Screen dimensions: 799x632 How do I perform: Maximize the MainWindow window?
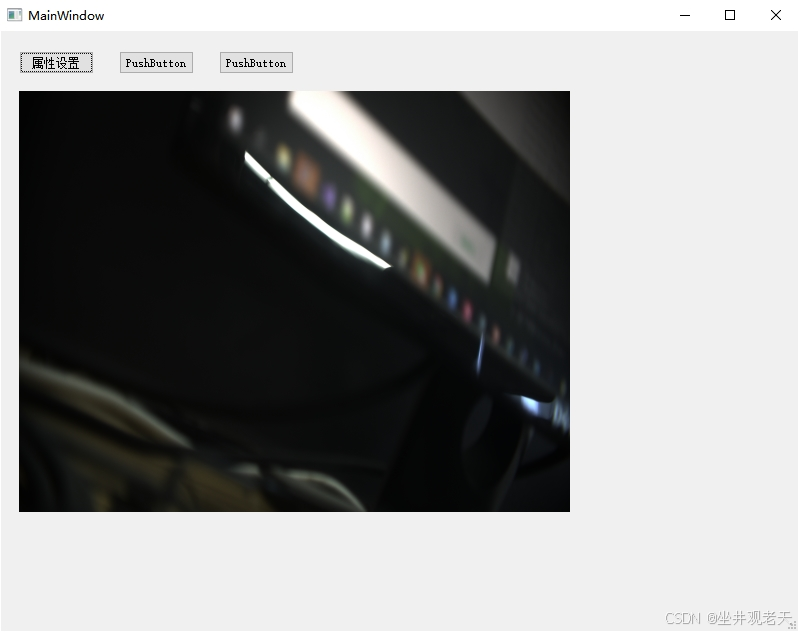[x=730, y=15]
